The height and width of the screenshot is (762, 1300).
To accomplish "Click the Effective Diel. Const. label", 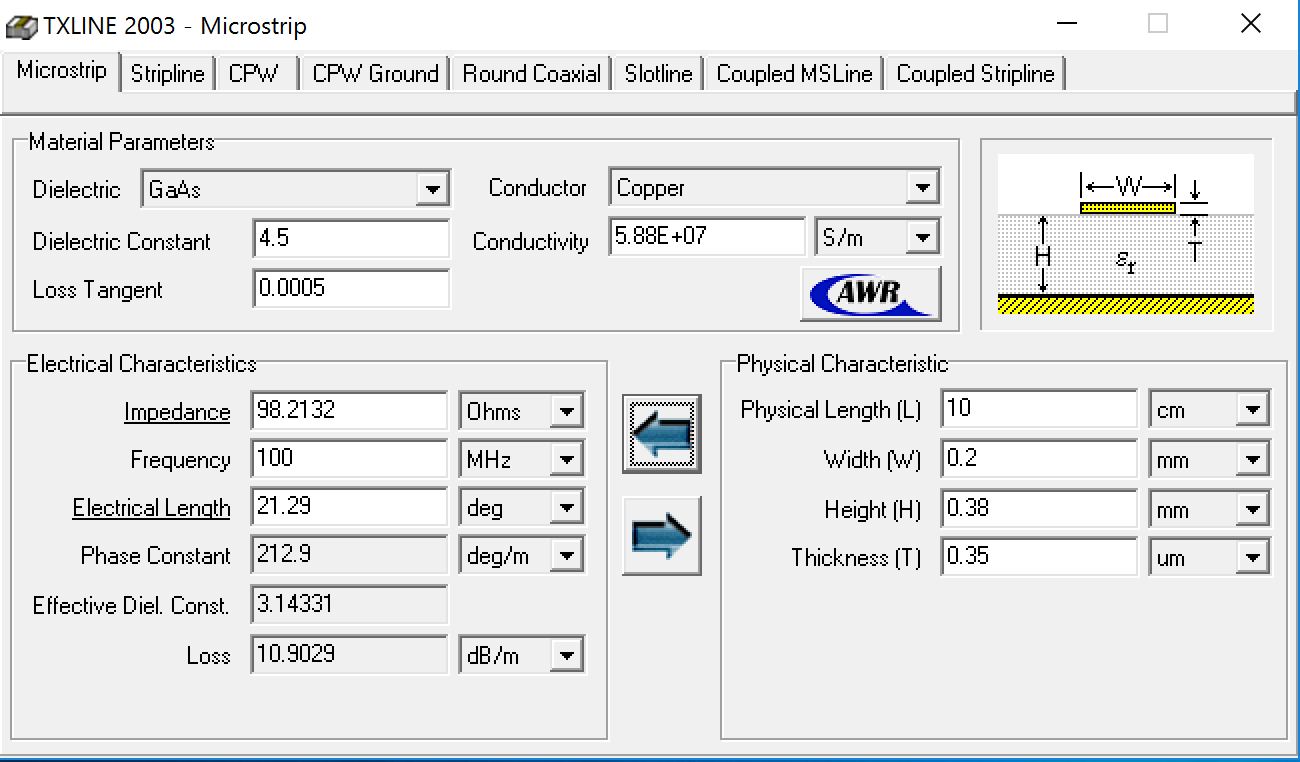I will pos(131,606).
